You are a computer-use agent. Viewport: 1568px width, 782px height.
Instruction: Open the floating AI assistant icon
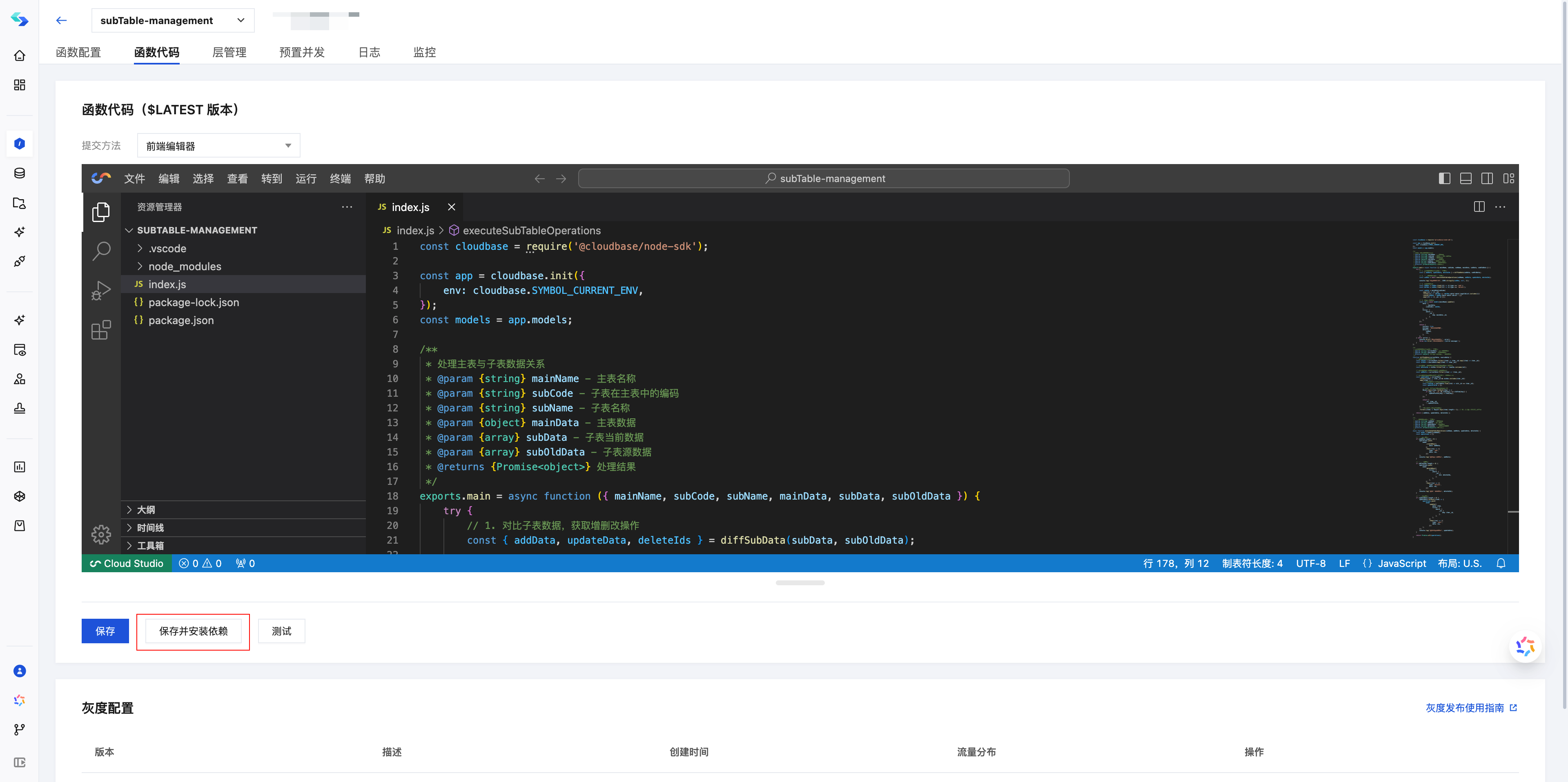click(1526, 646)
